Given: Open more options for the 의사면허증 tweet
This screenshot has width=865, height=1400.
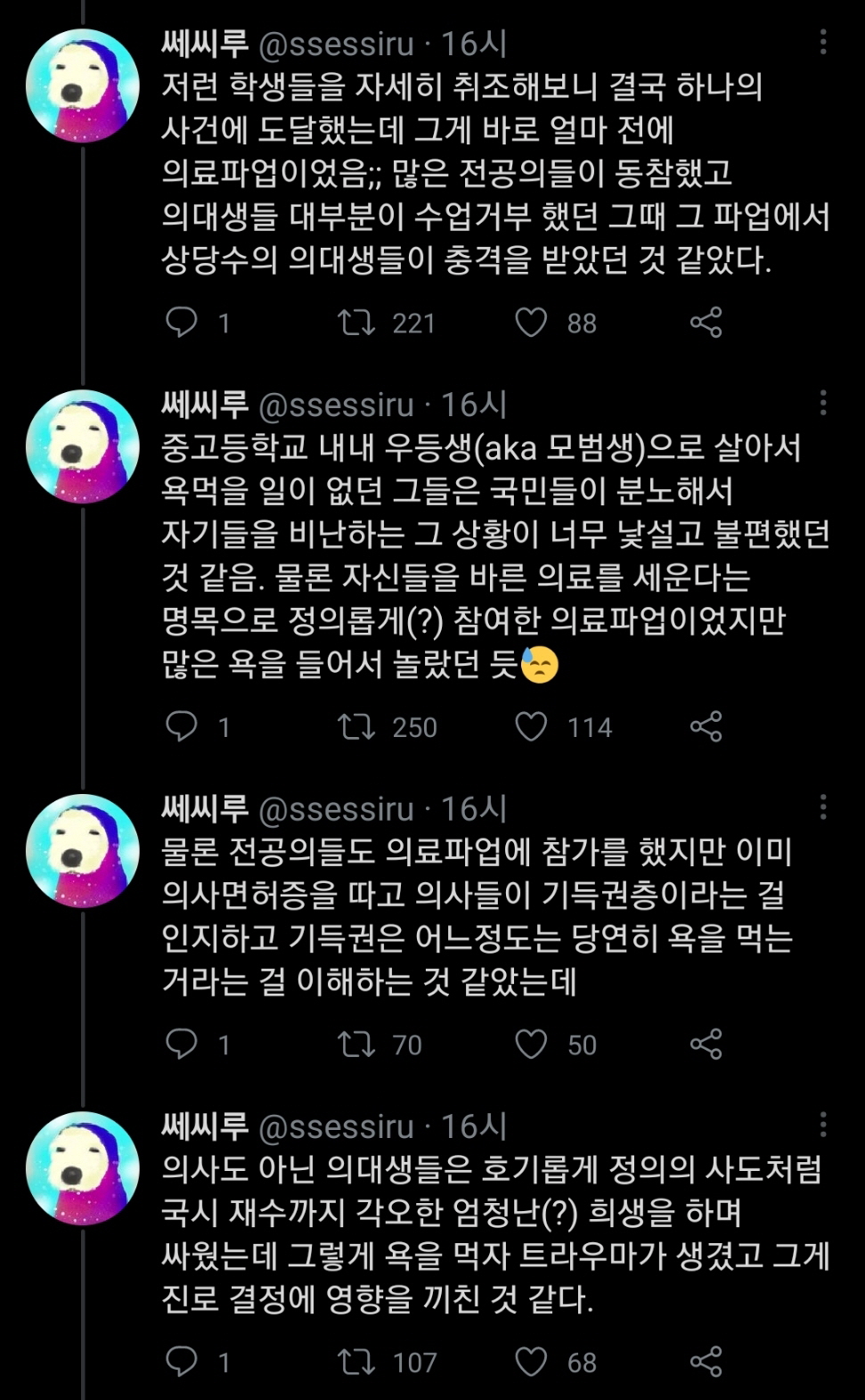Looking at the screenshot, I should point(823,807).
